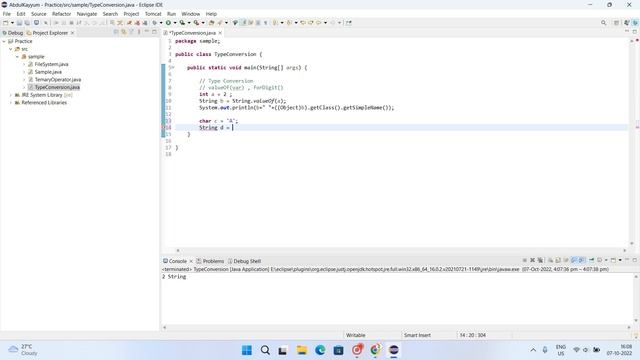Open the Source menu

click(x=39, y=14)
